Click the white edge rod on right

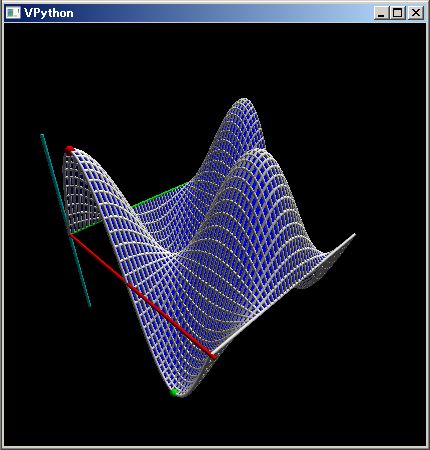pyautogui.click(x=283, y=295)
